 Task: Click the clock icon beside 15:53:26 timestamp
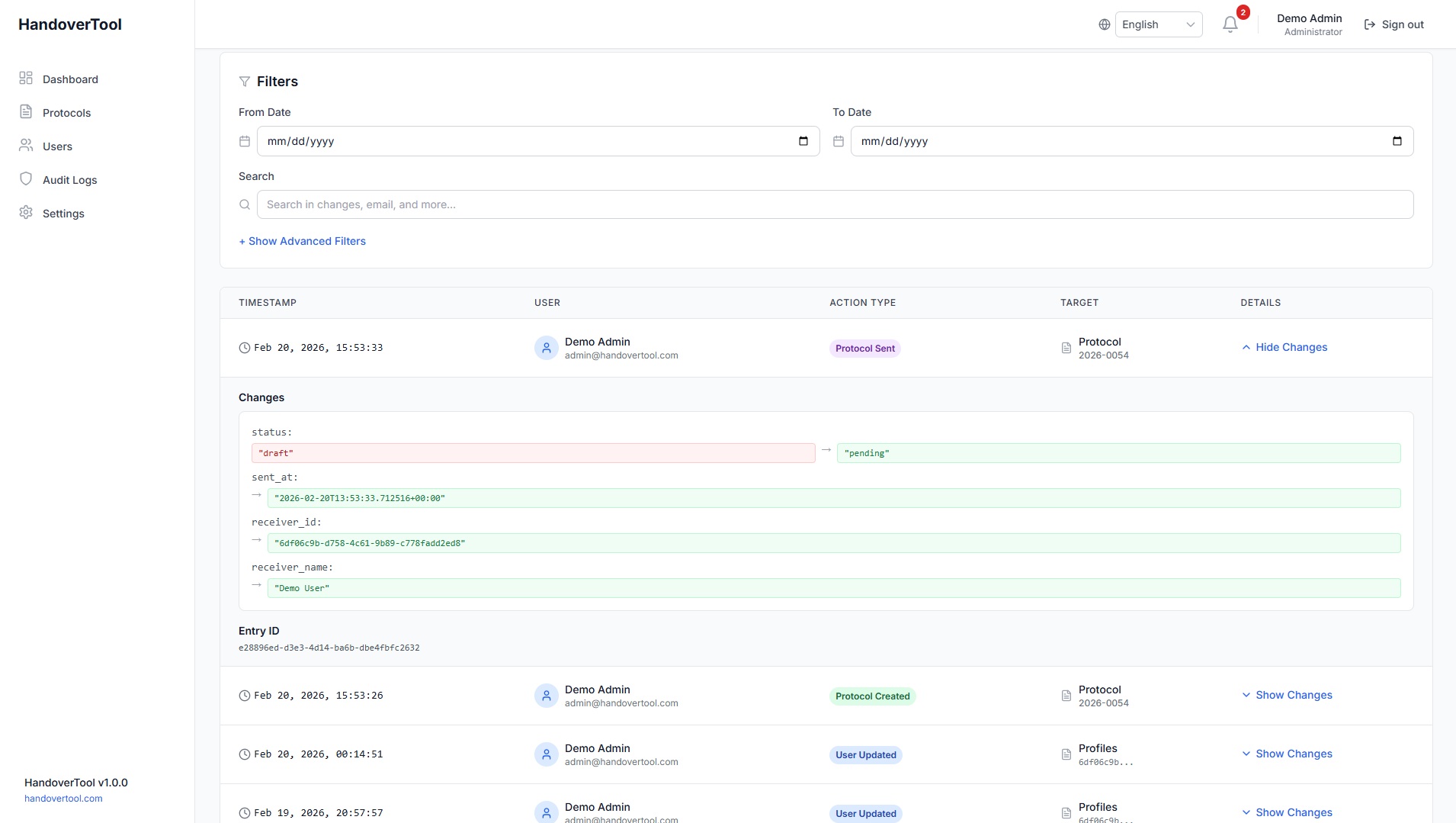245,696
